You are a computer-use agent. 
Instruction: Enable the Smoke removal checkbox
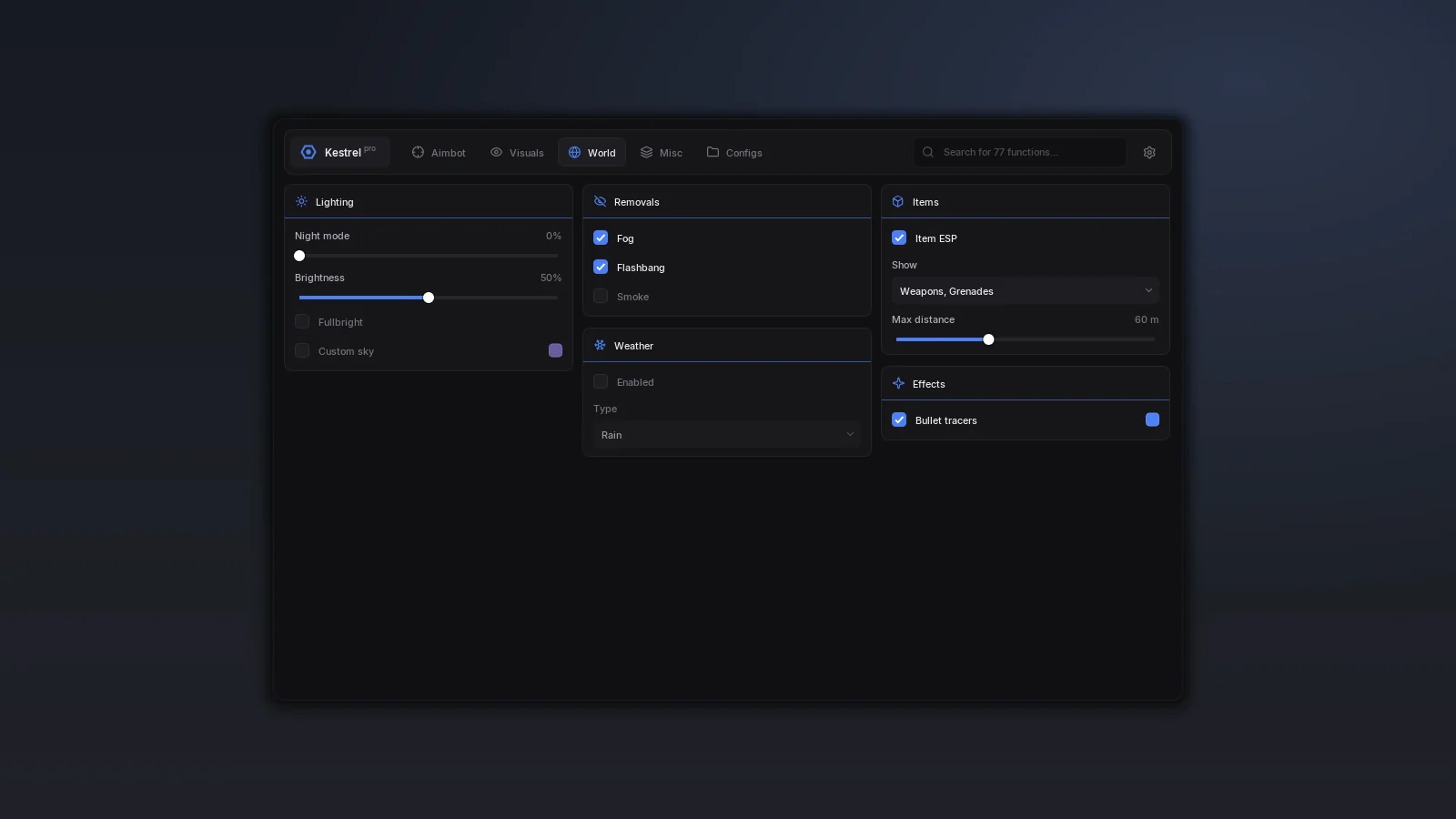tap(601, 296)
